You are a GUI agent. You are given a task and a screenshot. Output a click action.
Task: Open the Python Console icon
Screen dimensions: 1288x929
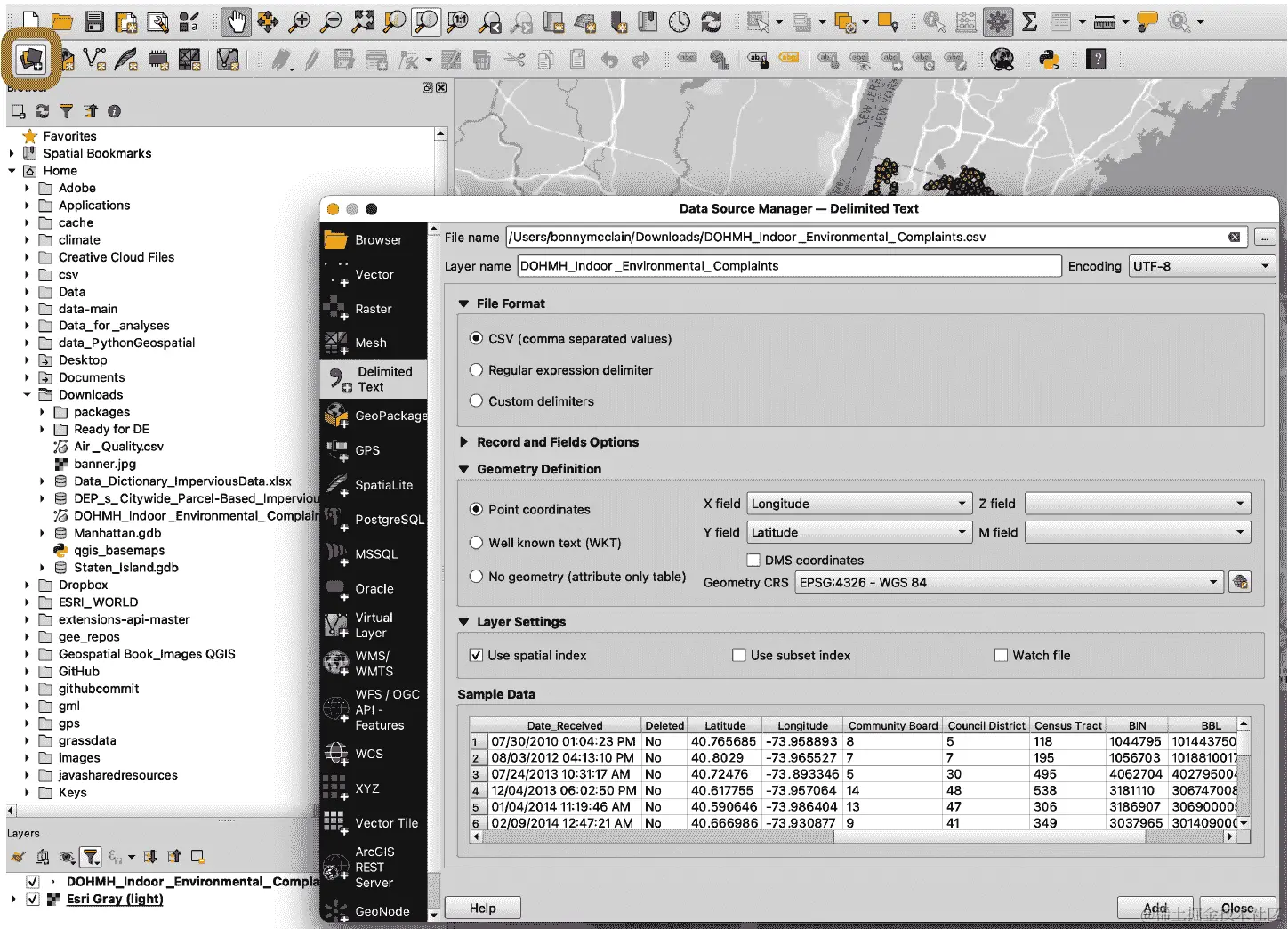coord(1050,60)
